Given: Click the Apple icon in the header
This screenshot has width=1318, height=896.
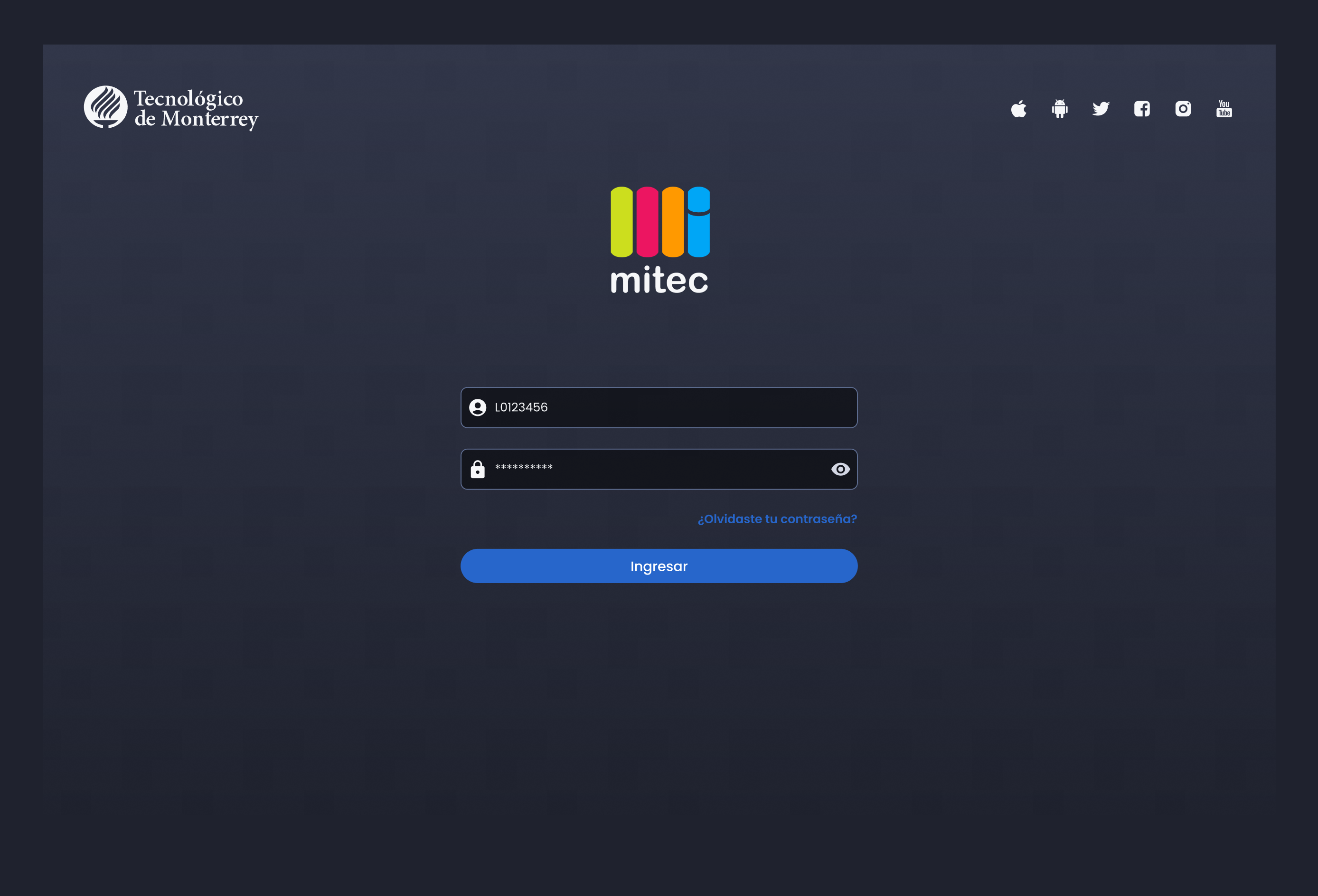Looking at the screenshot, I should pos(1018,108).
